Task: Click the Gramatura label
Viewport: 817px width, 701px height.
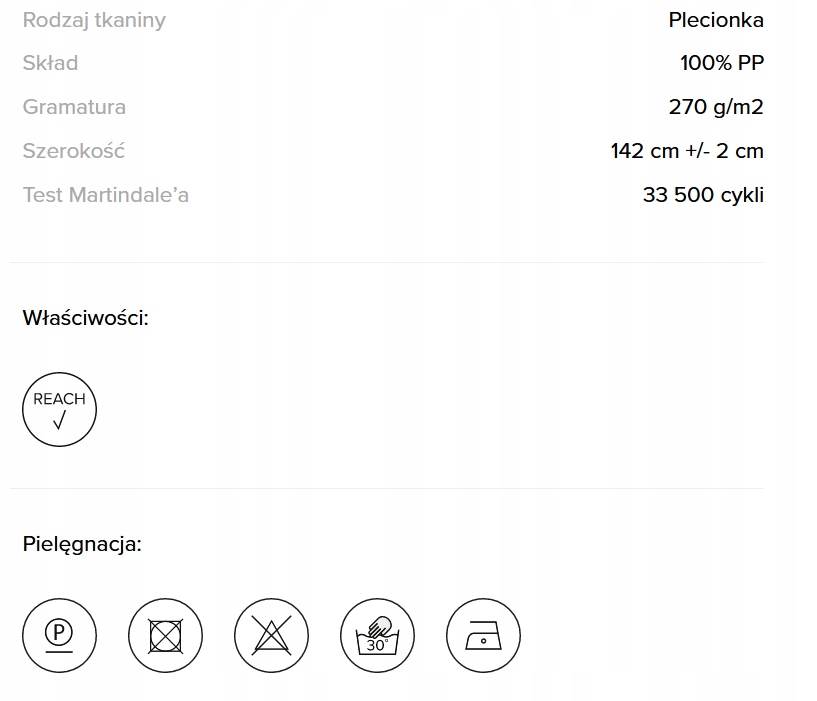Action: 74,107
